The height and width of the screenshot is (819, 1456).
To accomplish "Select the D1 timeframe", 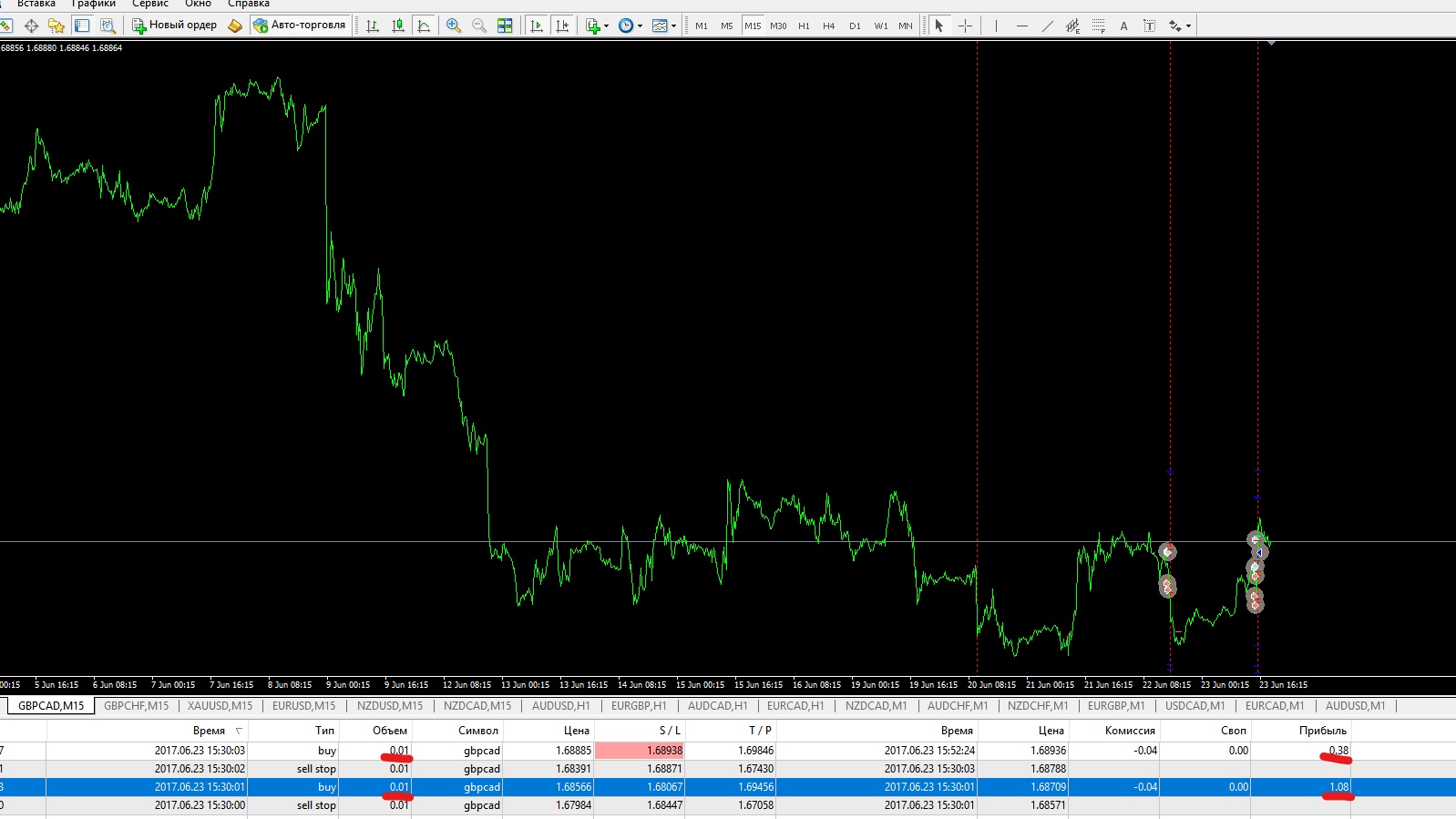I will (855, 26).
